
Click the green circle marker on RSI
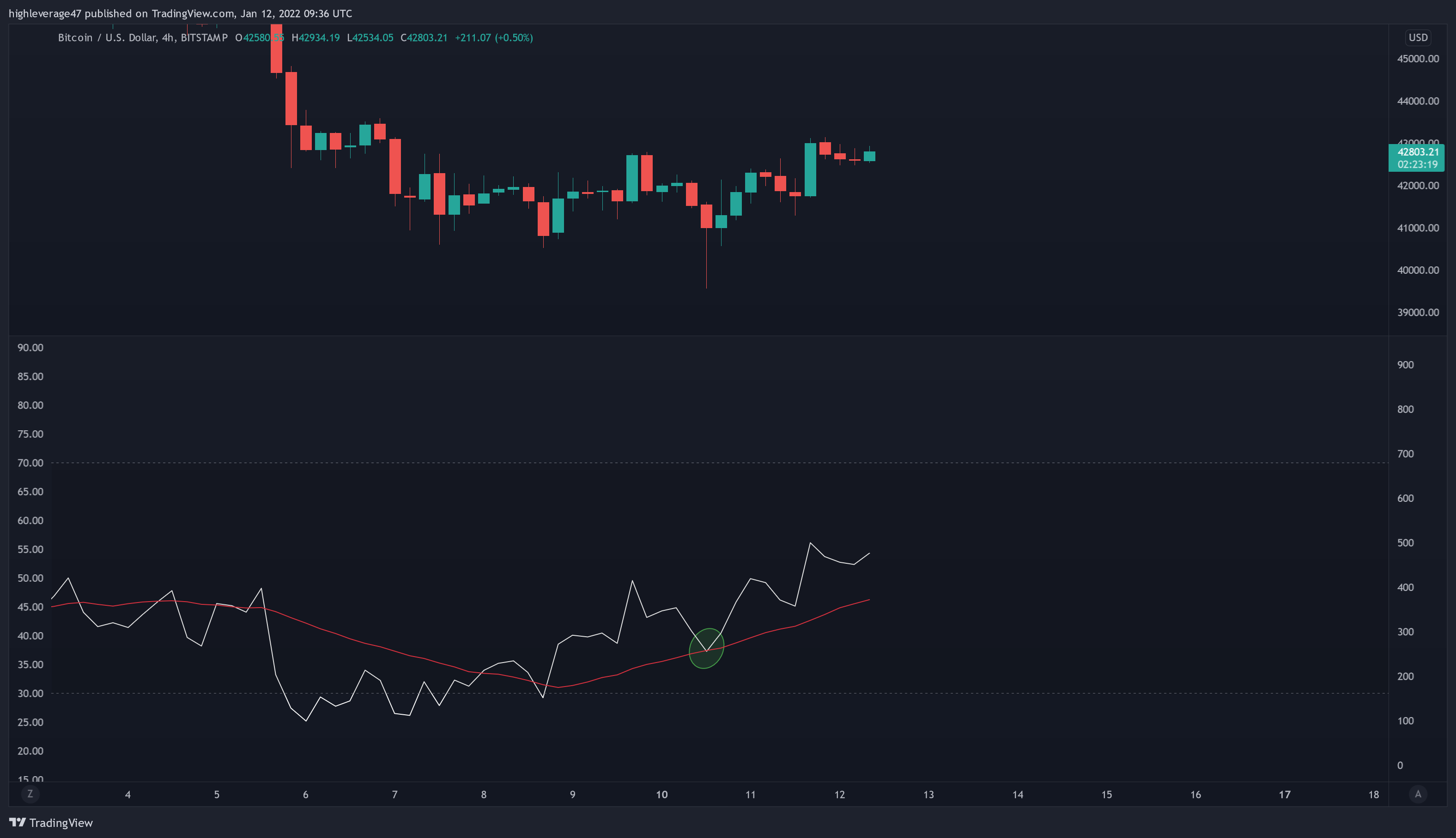tap(706, 648)
